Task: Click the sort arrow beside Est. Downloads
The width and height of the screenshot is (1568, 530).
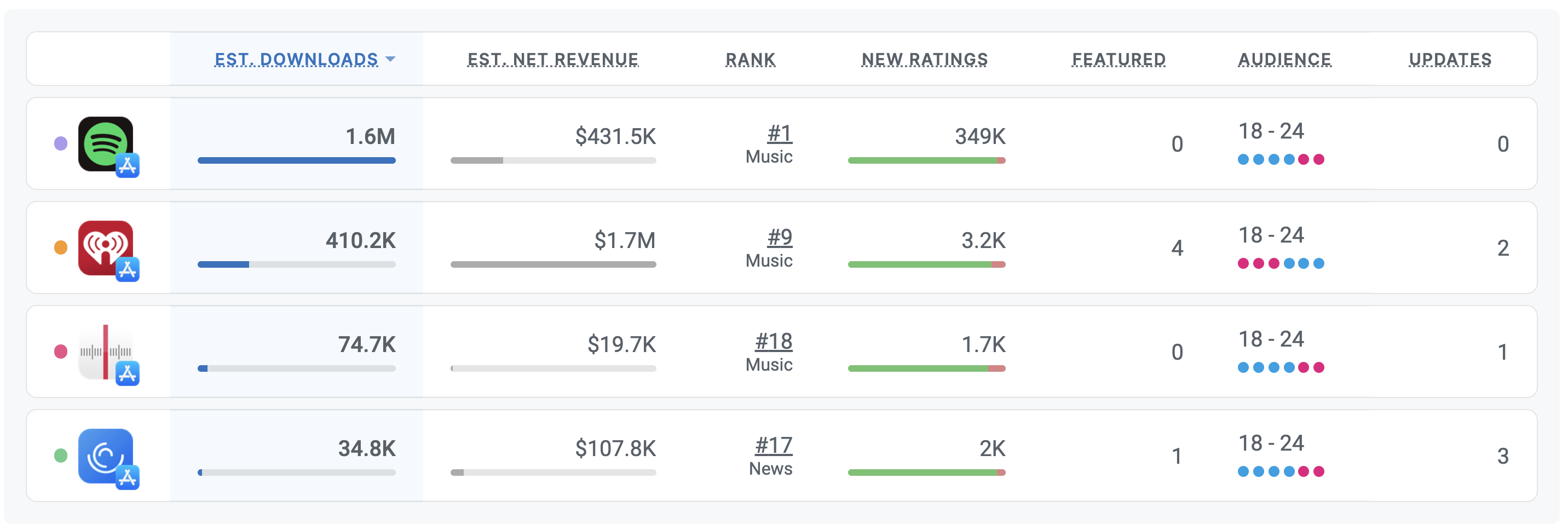Action: pyautogui.click(x=391, y=59)
